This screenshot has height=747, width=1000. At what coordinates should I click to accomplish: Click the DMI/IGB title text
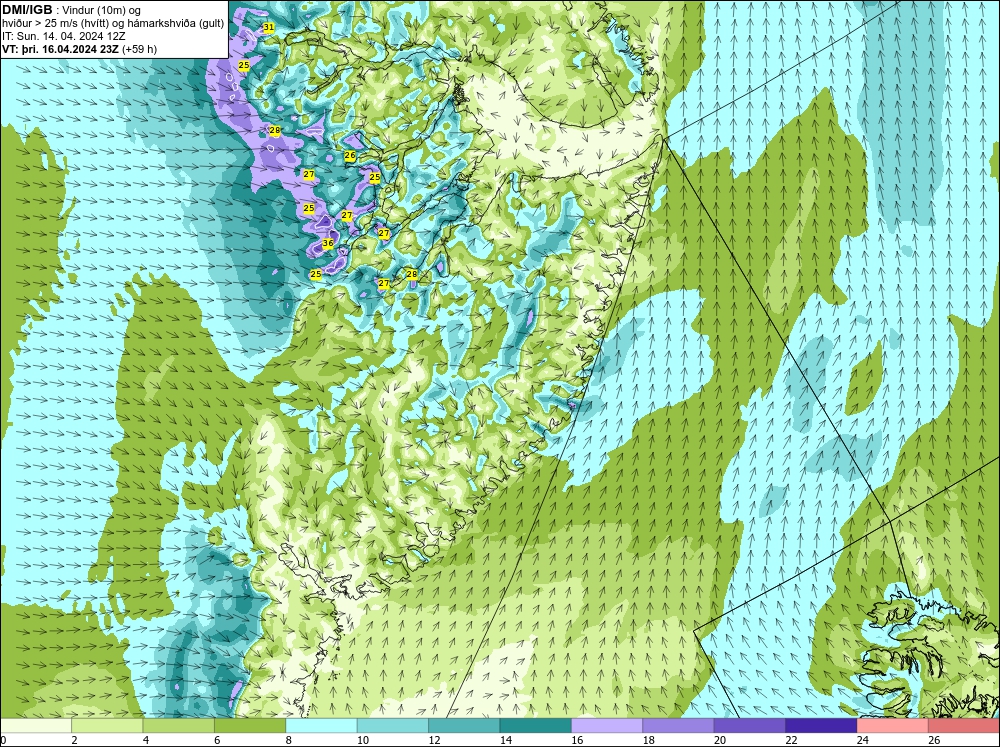[x=27, y=10]
